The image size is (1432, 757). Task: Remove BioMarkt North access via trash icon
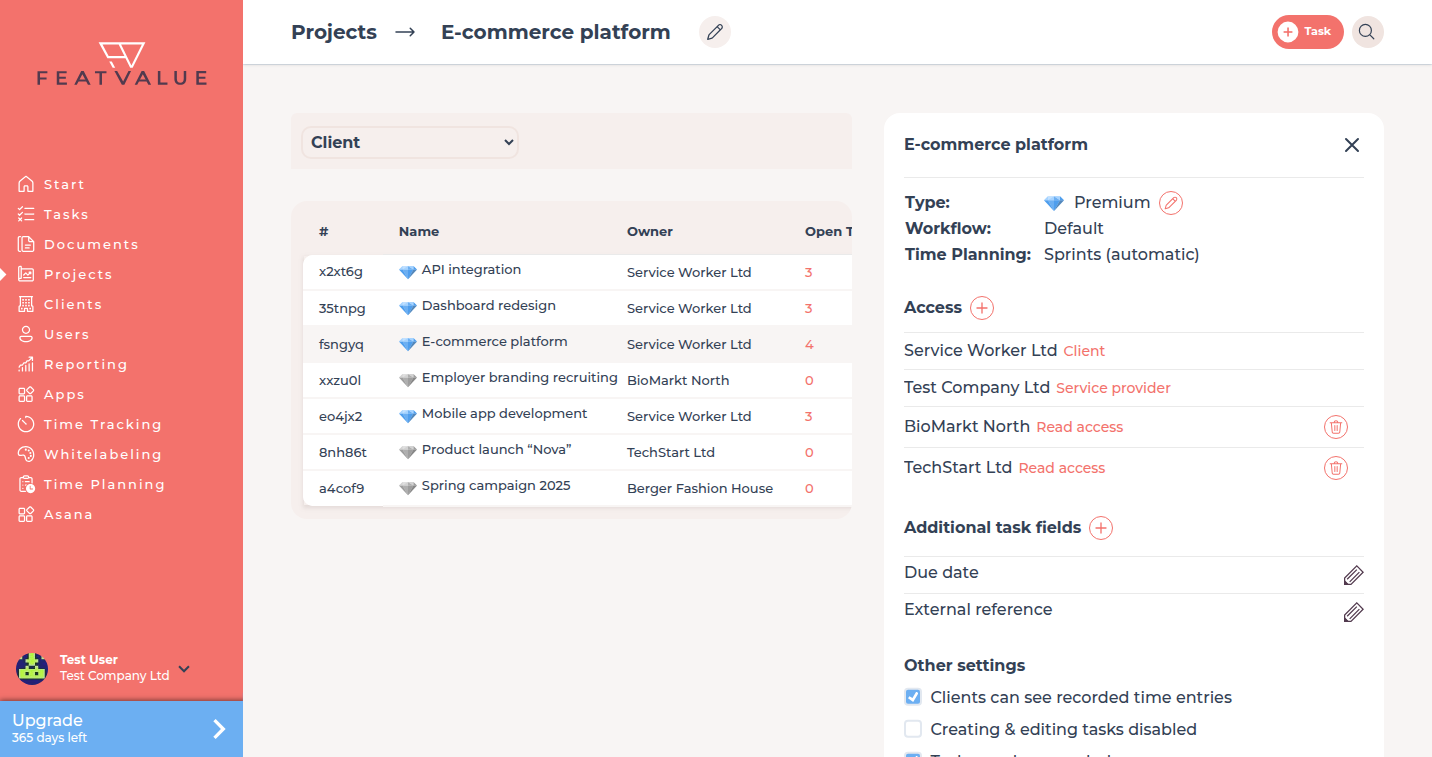coord(1335,427)
